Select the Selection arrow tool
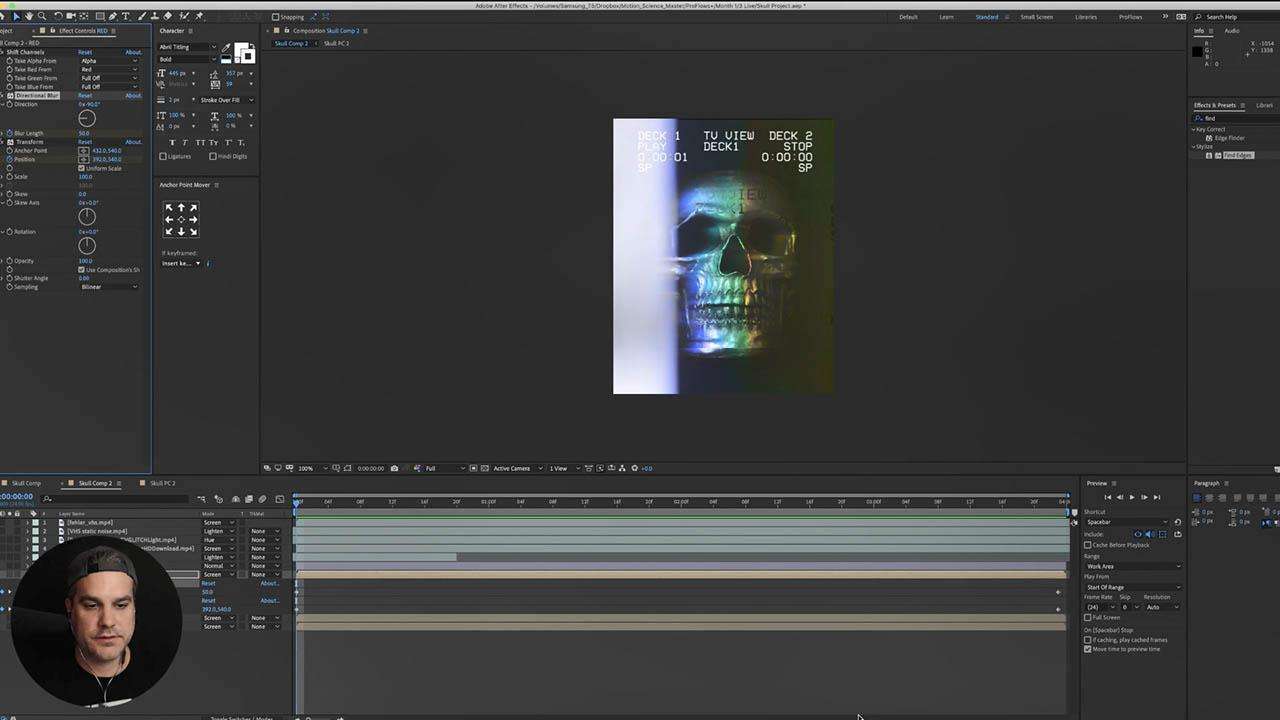Viewport: 1280px width, 720px height. coord(16,16)
